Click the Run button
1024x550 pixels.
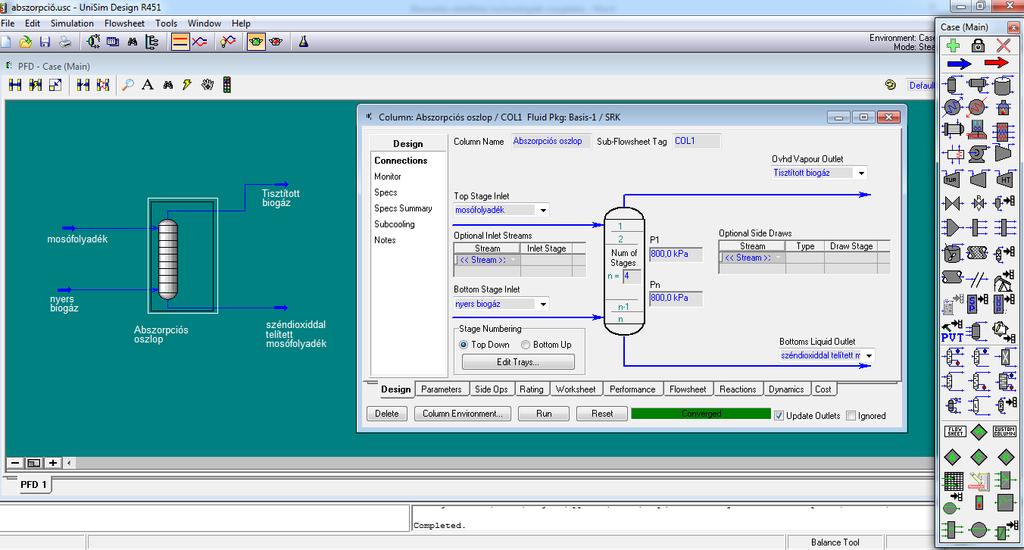point(543,414)
